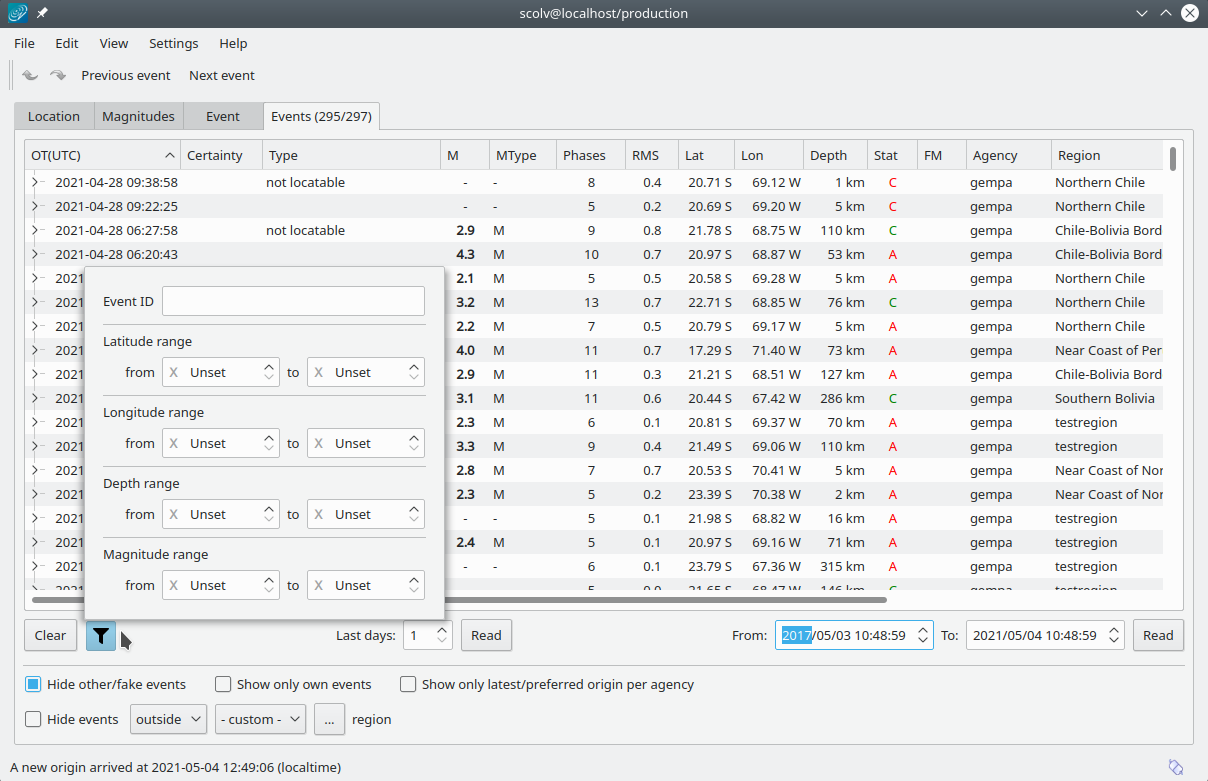Image resolution: width=1208 pixels, height=781 pixels.
Task: Clear the Magnitude range to value using X
Action: (319, 585)
